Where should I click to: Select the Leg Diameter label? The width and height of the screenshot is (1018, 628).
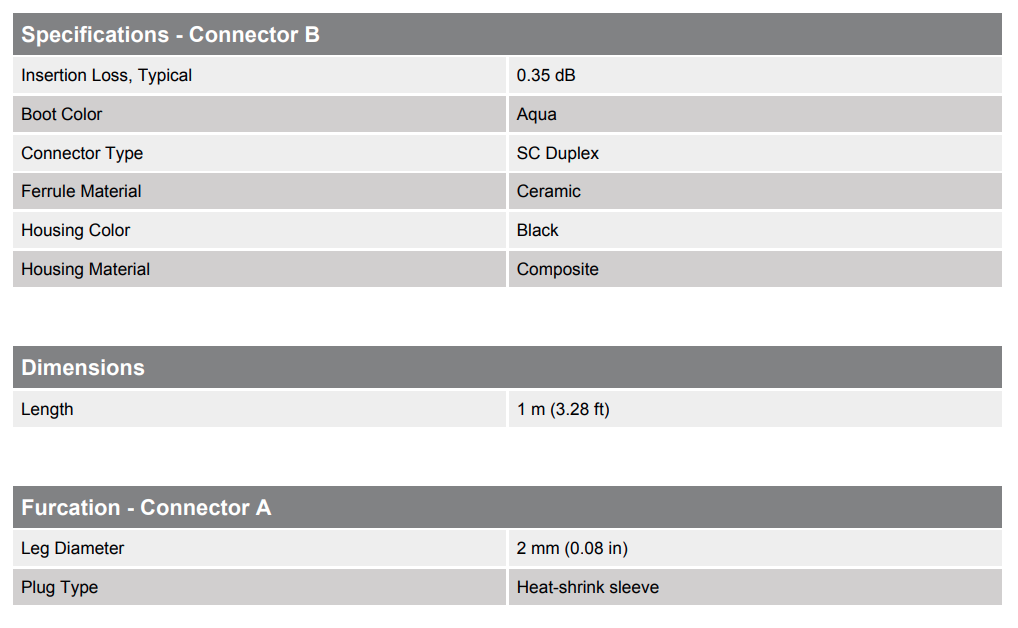tap(72, 549)
